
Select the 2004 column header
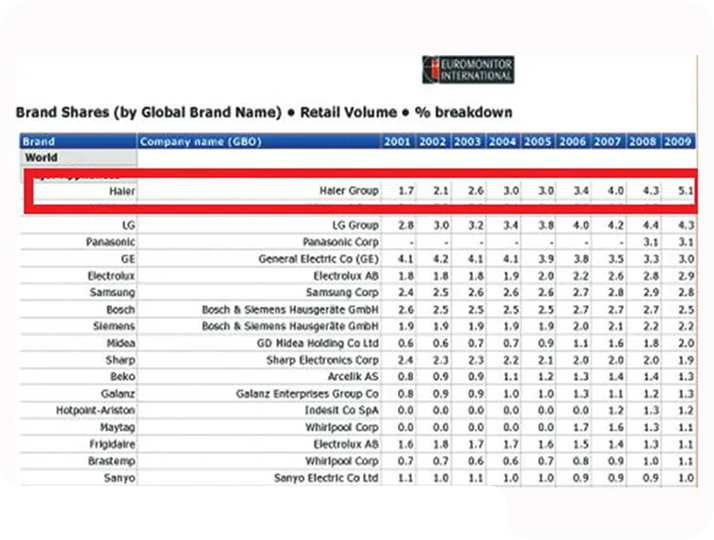pyautogui.click(x=503, y=141)
